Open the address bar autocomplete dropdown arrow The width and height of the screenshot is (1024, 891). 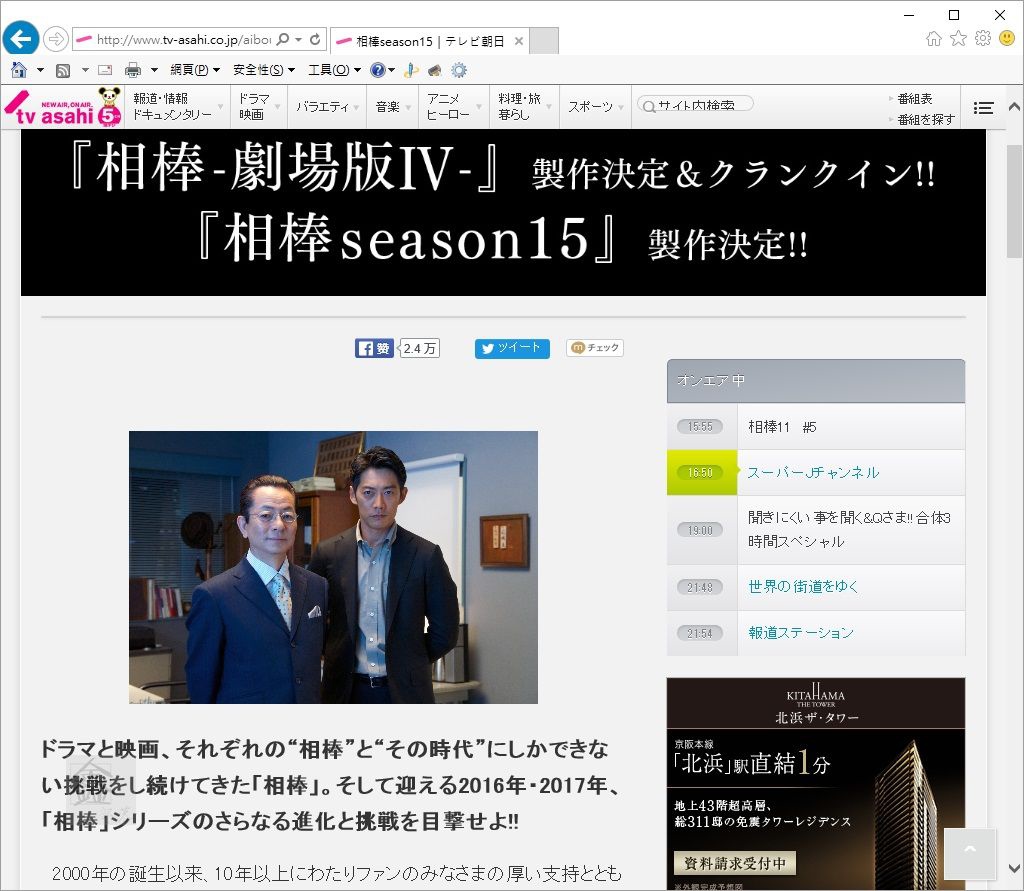pos(298,39)
